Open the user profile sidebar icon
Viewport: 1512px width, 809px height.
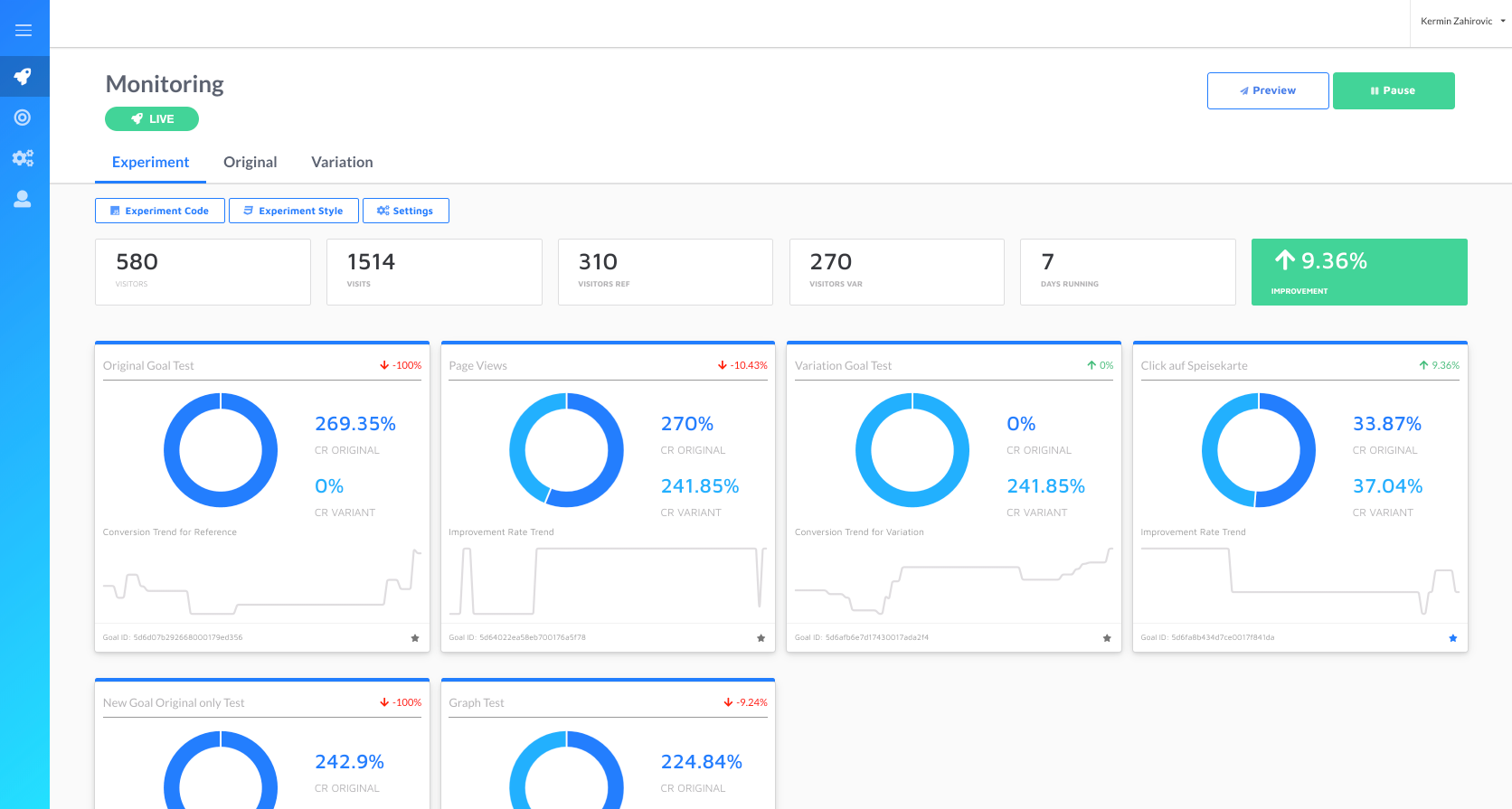23,200
